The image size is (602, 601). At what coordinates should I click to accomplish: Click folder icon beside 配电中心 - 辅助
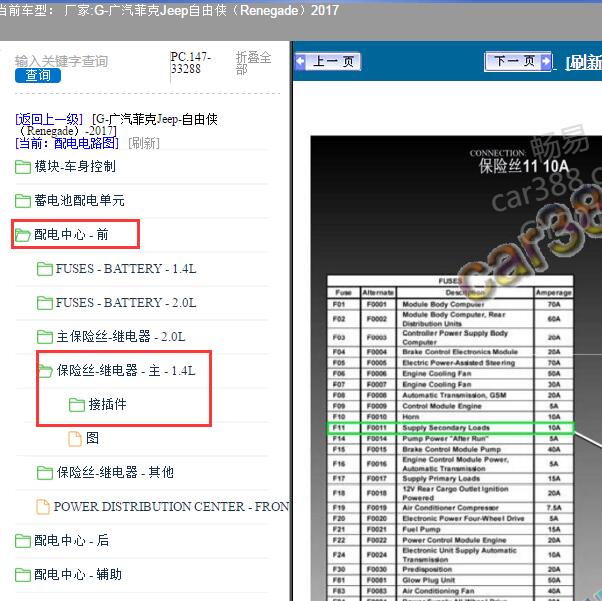click(23, 575)
